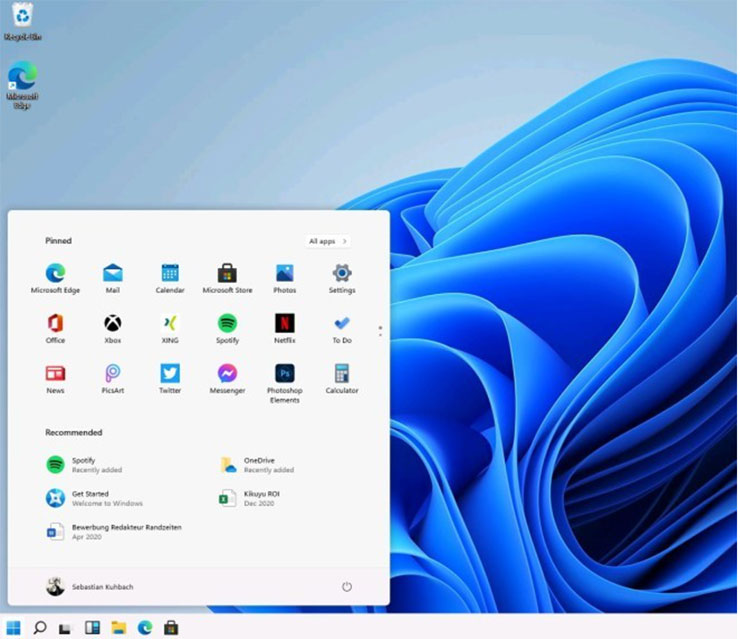This screenshot has width=740, height=639.
Task: Launch the Office app
Action: click(x=55, y=329)
